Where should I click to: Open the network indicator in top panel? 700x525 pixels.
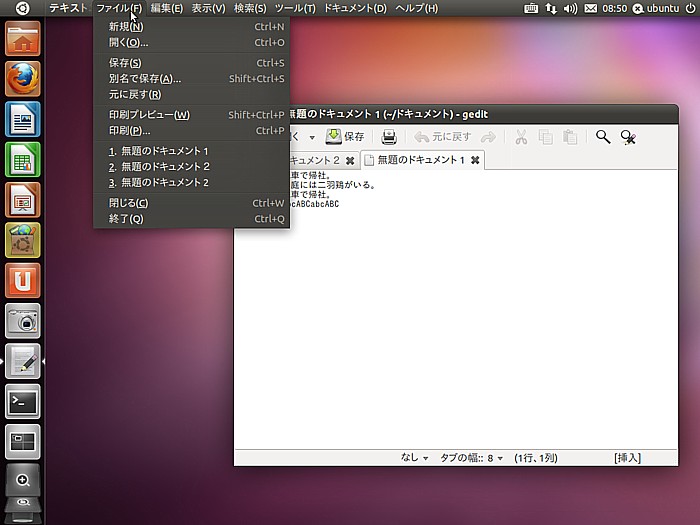click(551, 8)
